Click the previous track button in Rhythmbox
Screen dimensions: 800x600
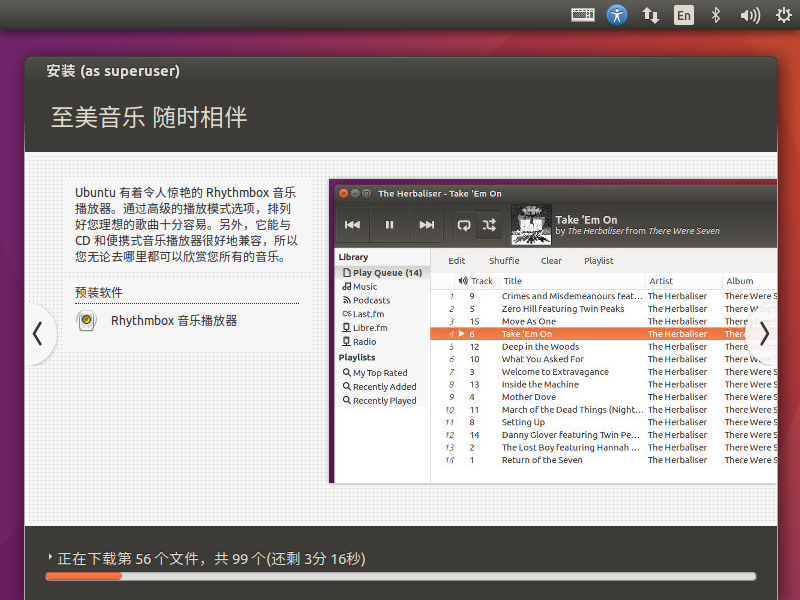tap(353, 224)
